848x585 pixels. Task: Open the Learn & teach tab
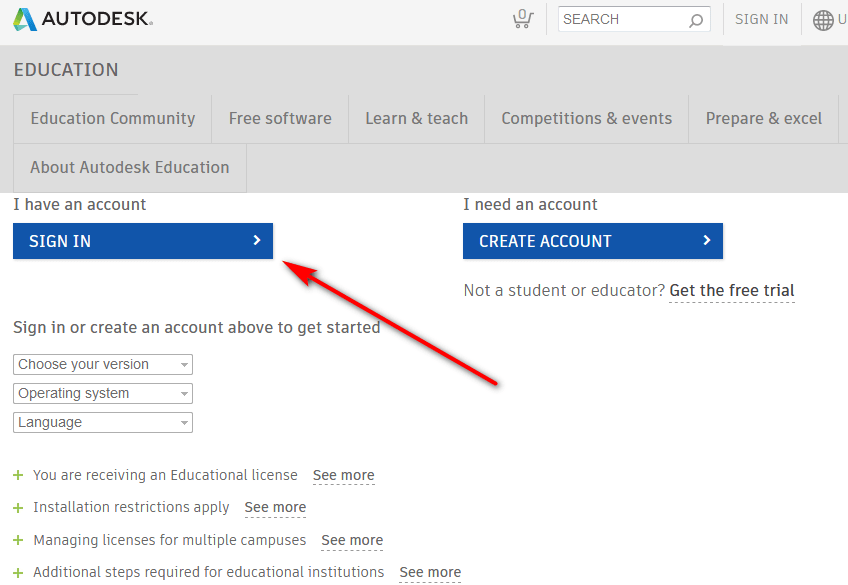click(x=416, y=118)
